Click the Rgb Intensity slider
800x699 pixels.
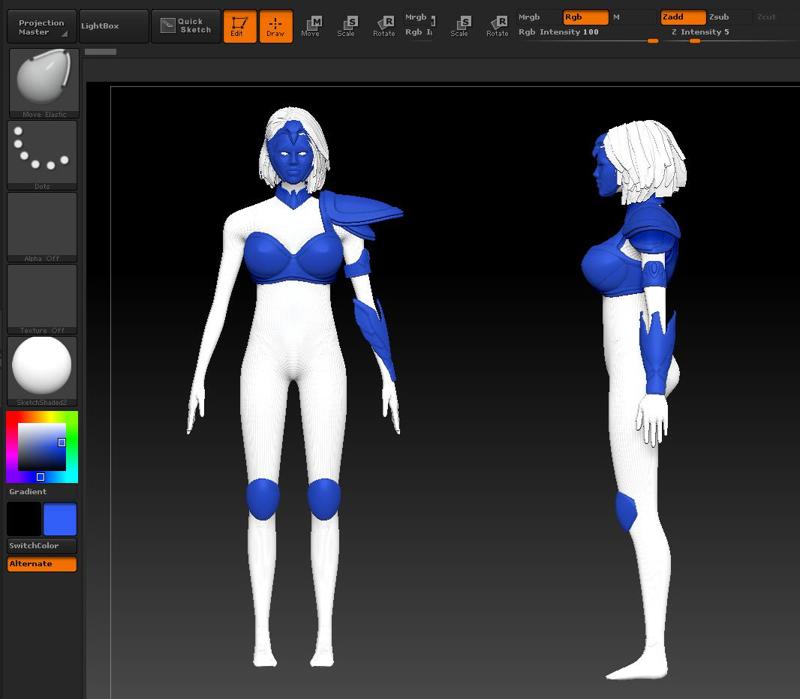588,33
